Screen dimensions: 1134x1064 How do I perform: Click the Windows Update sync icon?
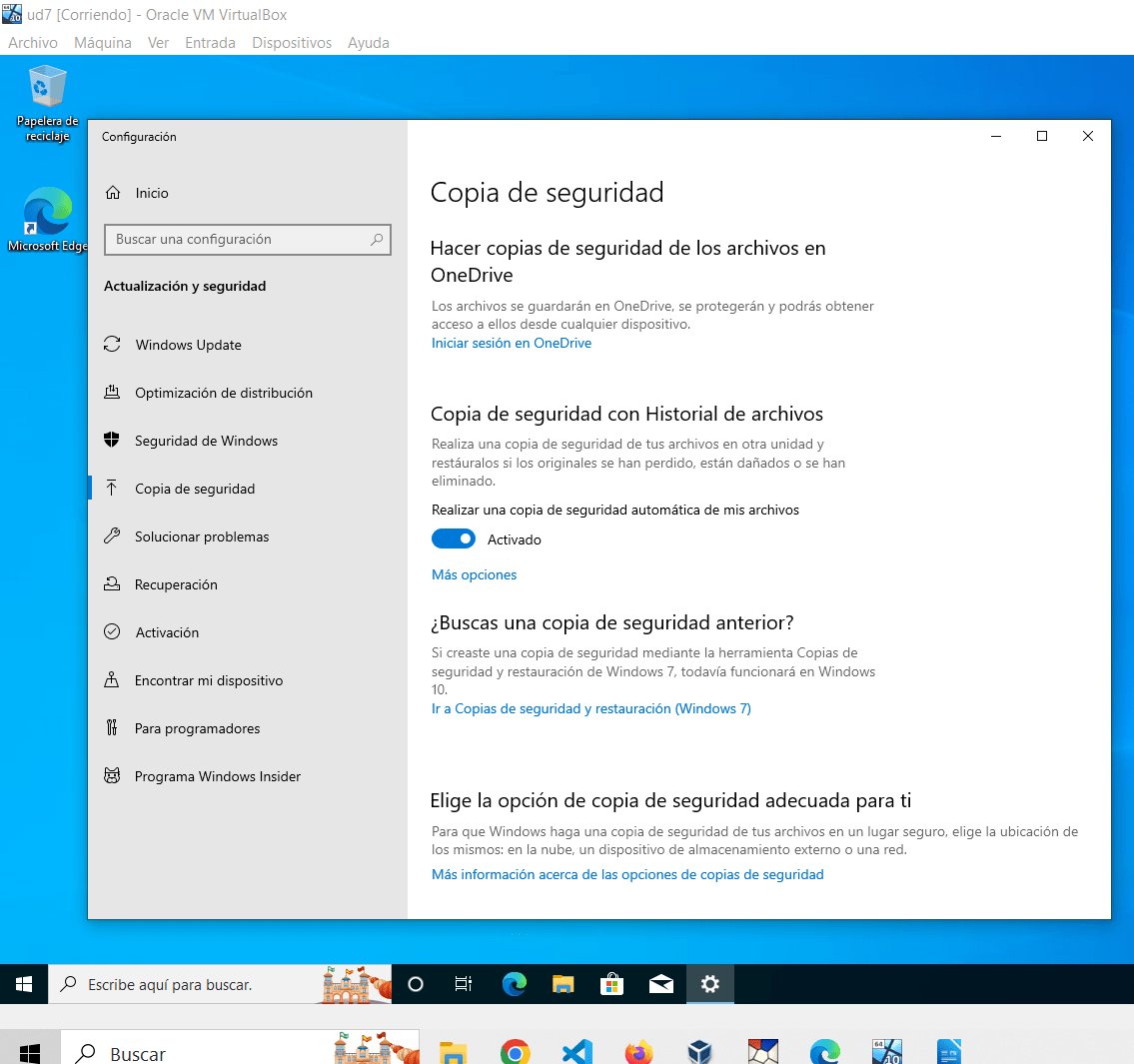112,344
